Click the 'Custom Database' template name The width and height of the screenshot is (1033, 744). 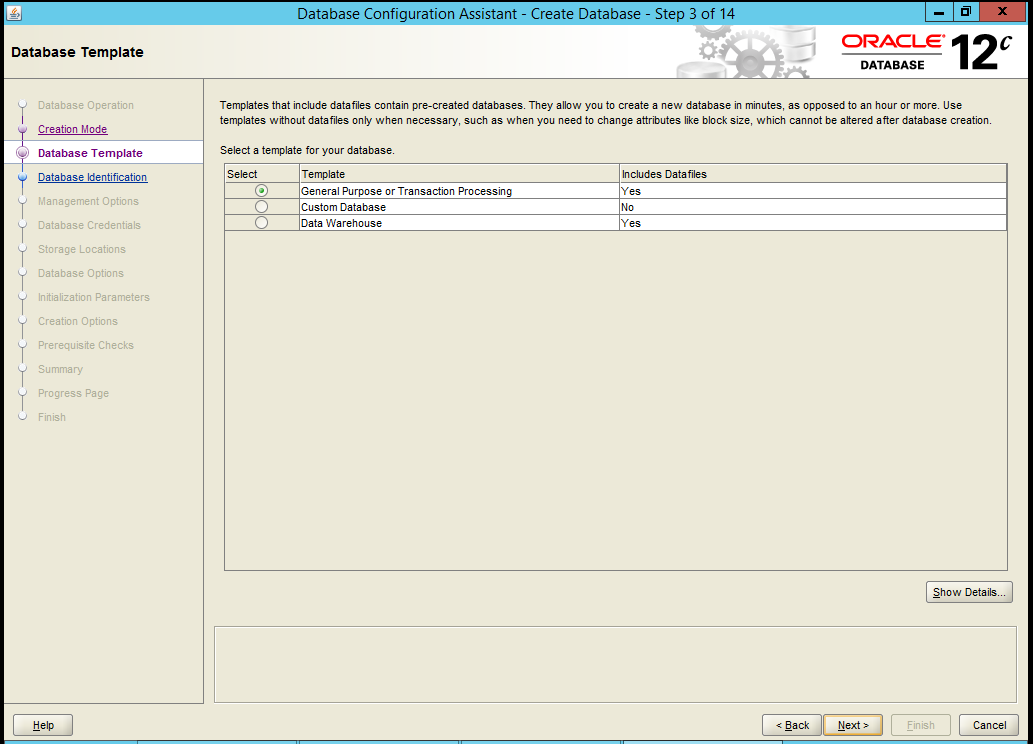(343, 207)
